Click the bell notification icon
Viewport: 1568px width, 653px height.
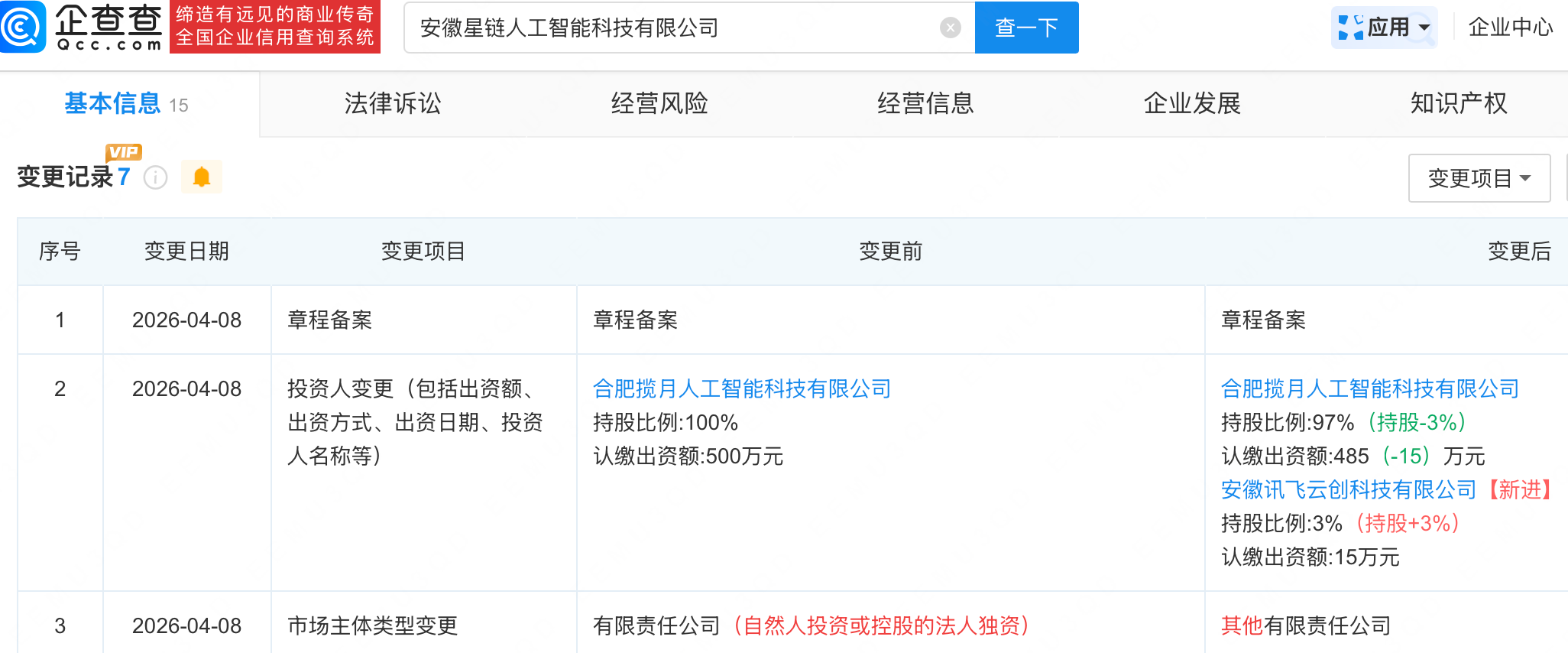(x=202, y=177)
